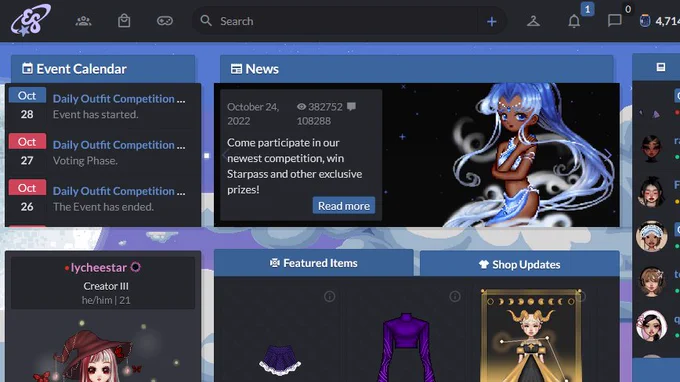Image resolution: width=680 pixels, height=382 pixels.
Task: Open the shop bag icon
Action: (124, 21)
